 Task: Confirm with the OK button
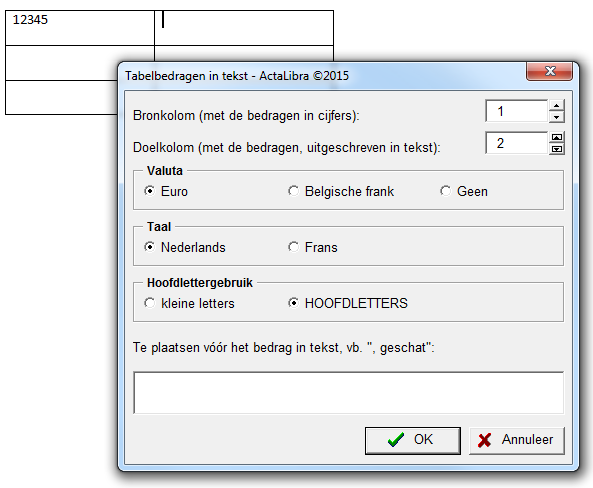413,441
